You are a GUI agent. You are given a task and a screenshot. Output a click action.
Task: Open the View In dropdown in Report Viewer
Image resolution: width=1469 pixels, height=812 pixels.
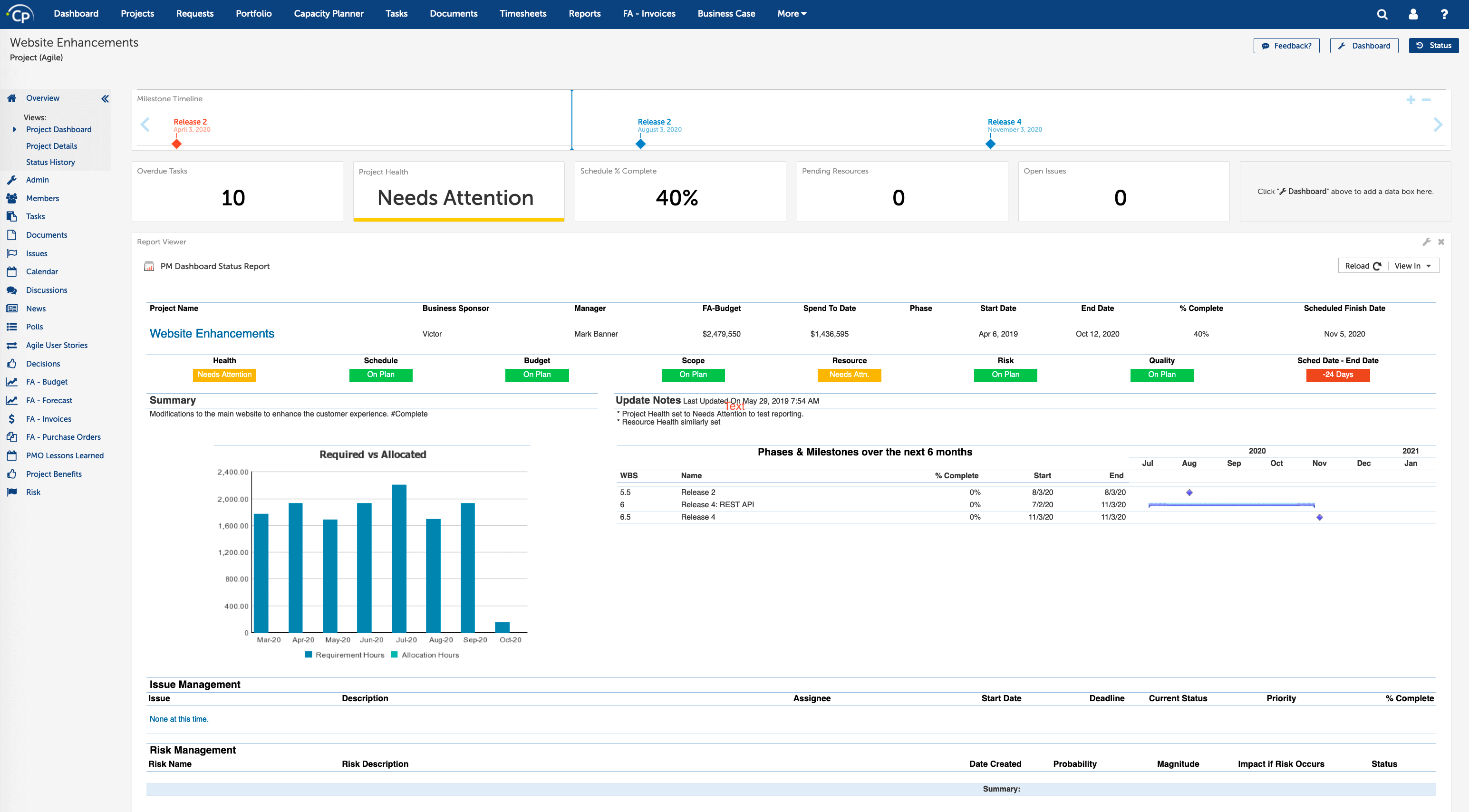pyautogui.click(x=1412, y=266)
